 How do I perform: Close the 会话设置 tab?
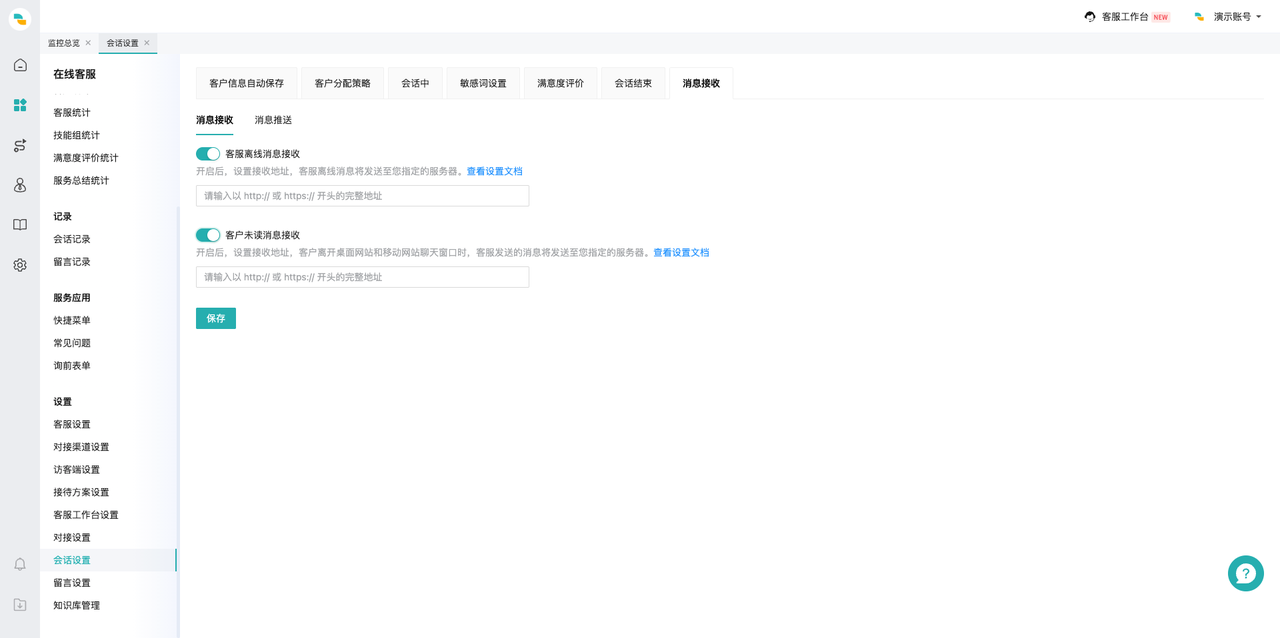147,43
